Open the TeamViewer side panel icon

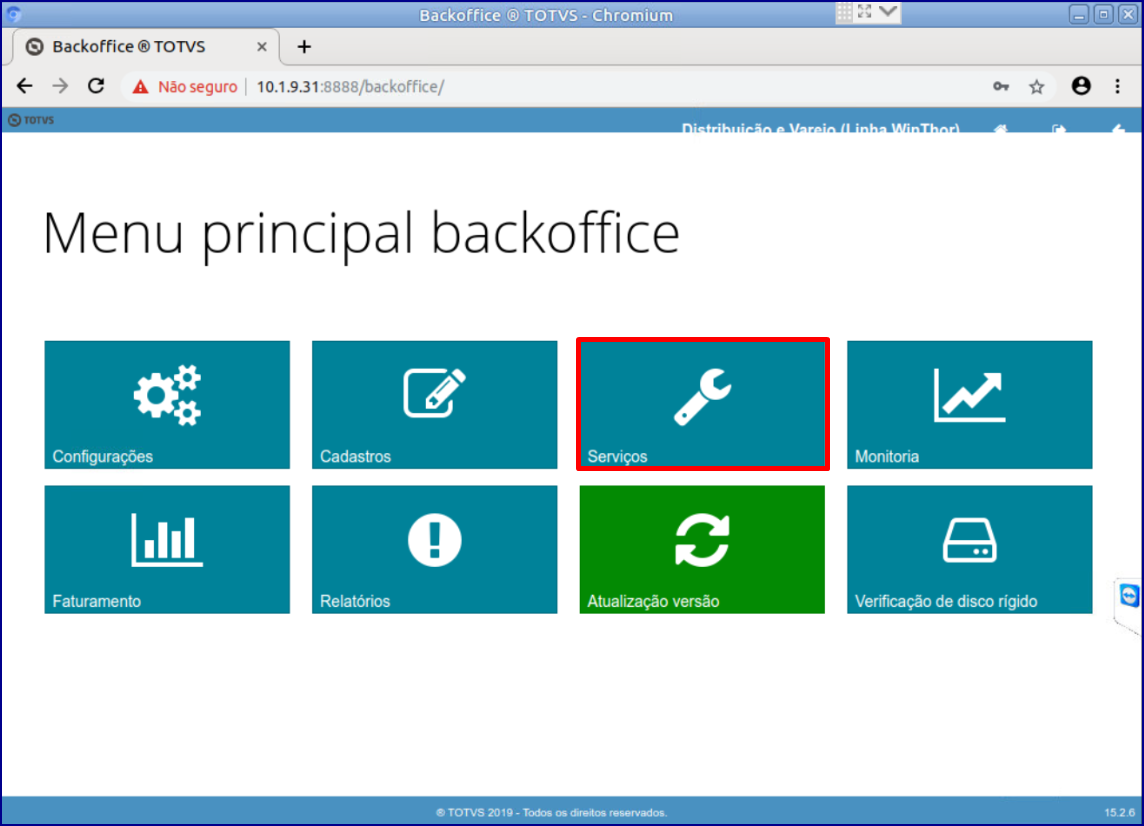click(1129, 595)
